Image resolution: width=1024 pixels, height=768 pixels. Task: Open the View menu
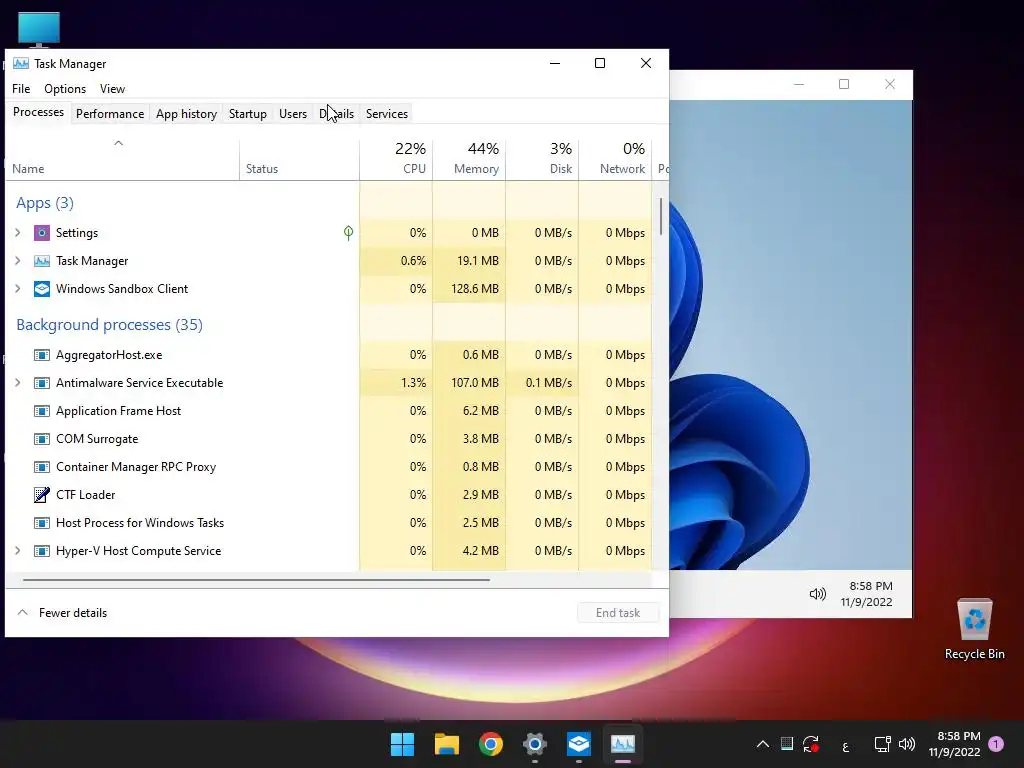112,89
